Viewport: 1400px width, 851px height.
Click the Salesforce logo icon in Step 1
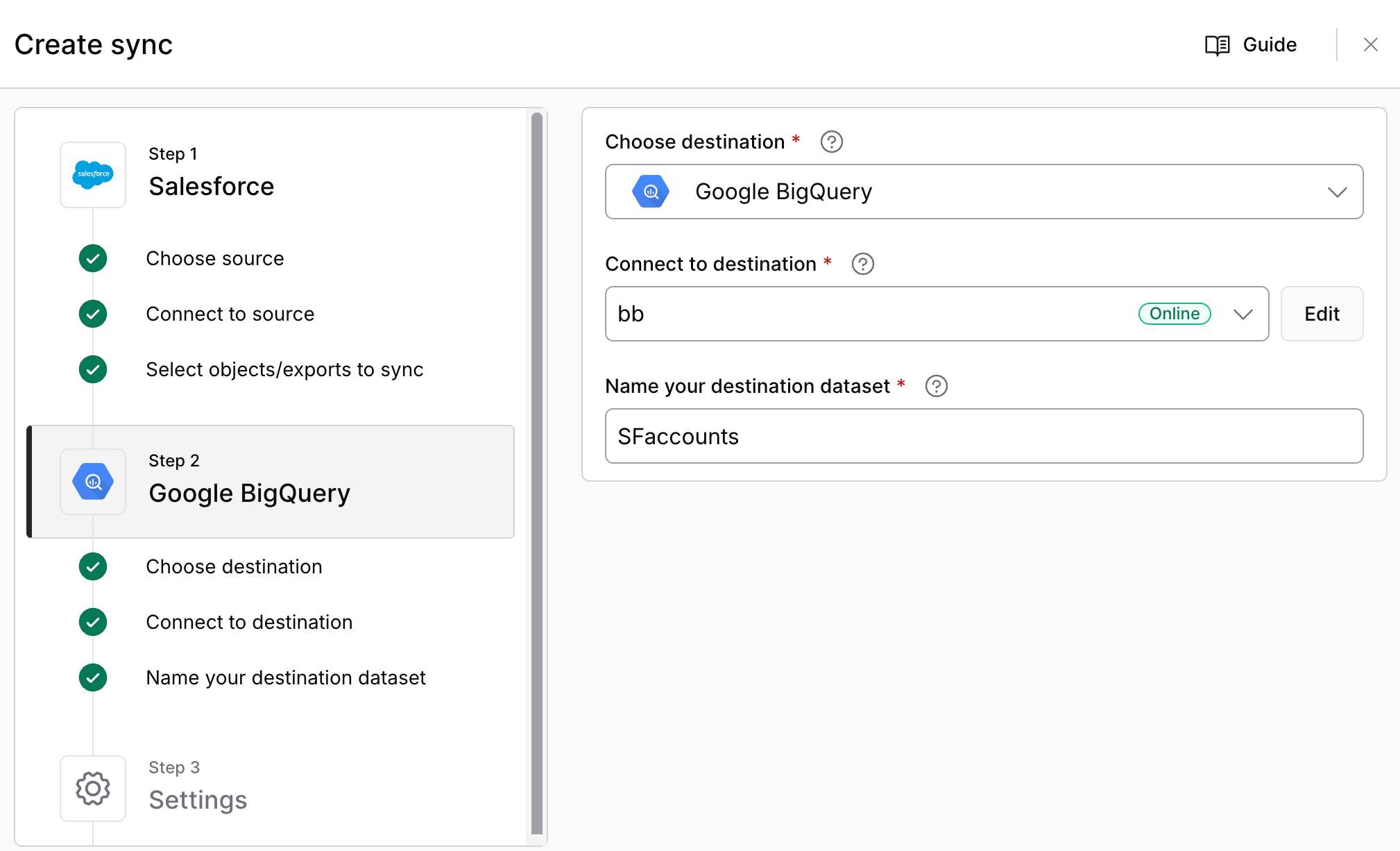tap(93, 174)
